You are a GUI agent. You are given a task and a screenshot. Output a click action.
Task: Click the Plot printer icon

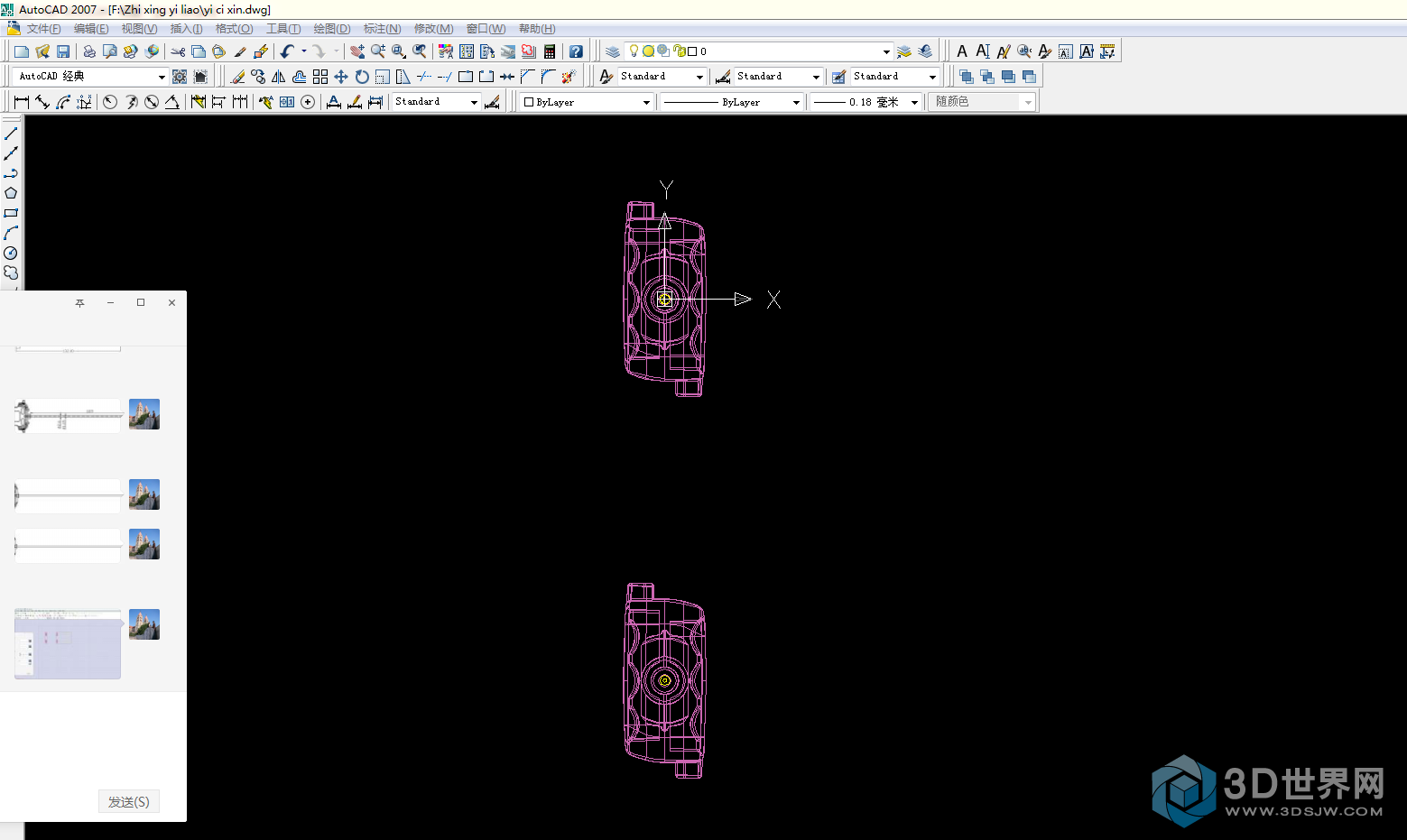pos(89,51)
